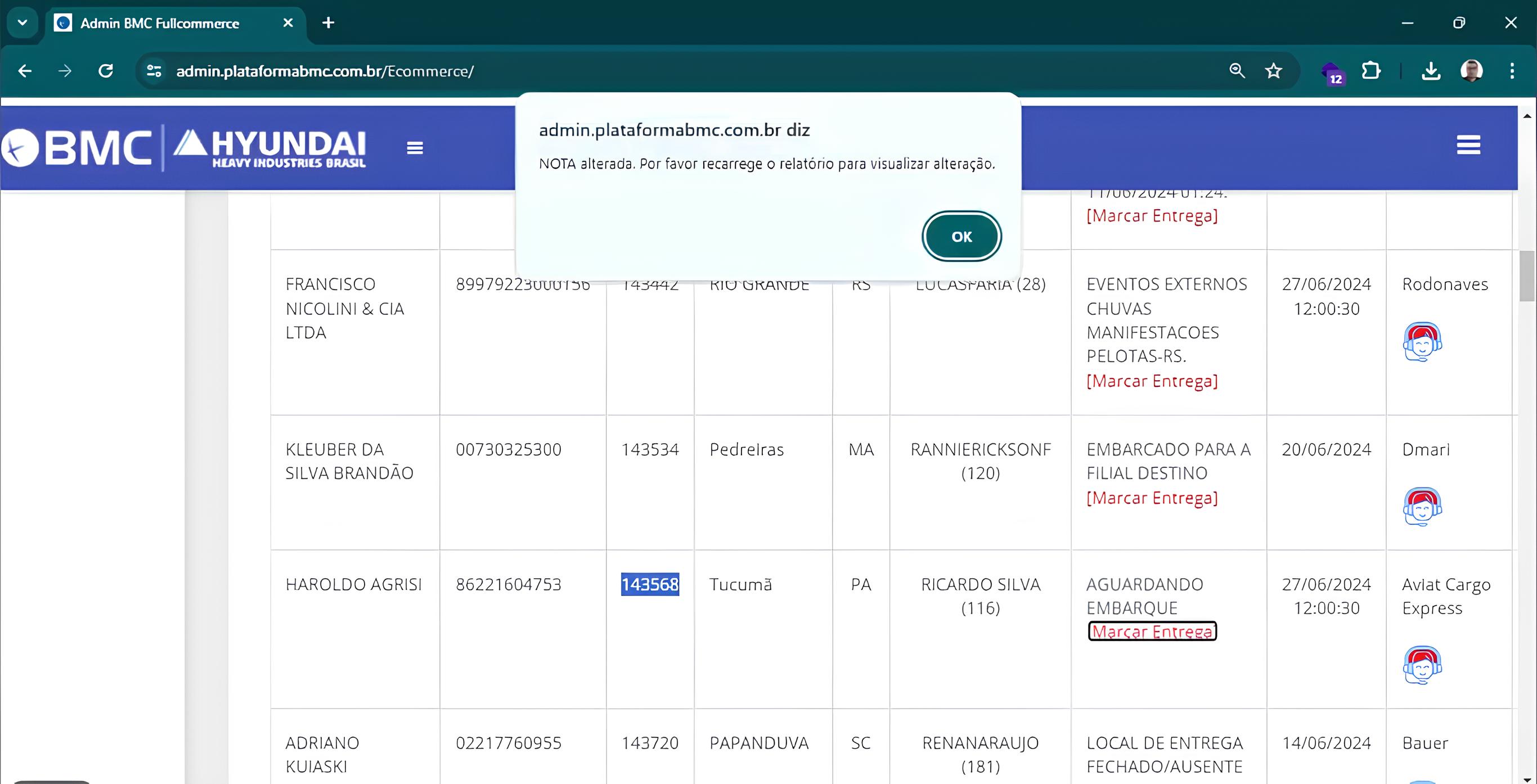Select status AGUARDANDO EMBARQUE
The height and width of the screenshot is (784, 1537).
tap(1144, 596)
